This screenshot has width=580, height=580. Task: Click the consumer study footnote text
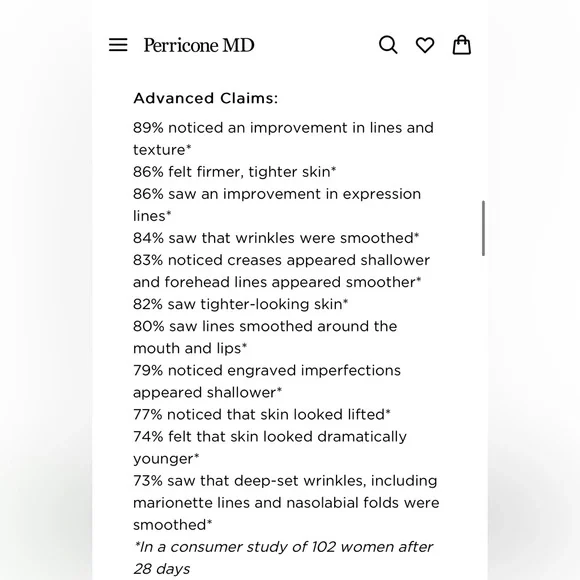point(283,558)
